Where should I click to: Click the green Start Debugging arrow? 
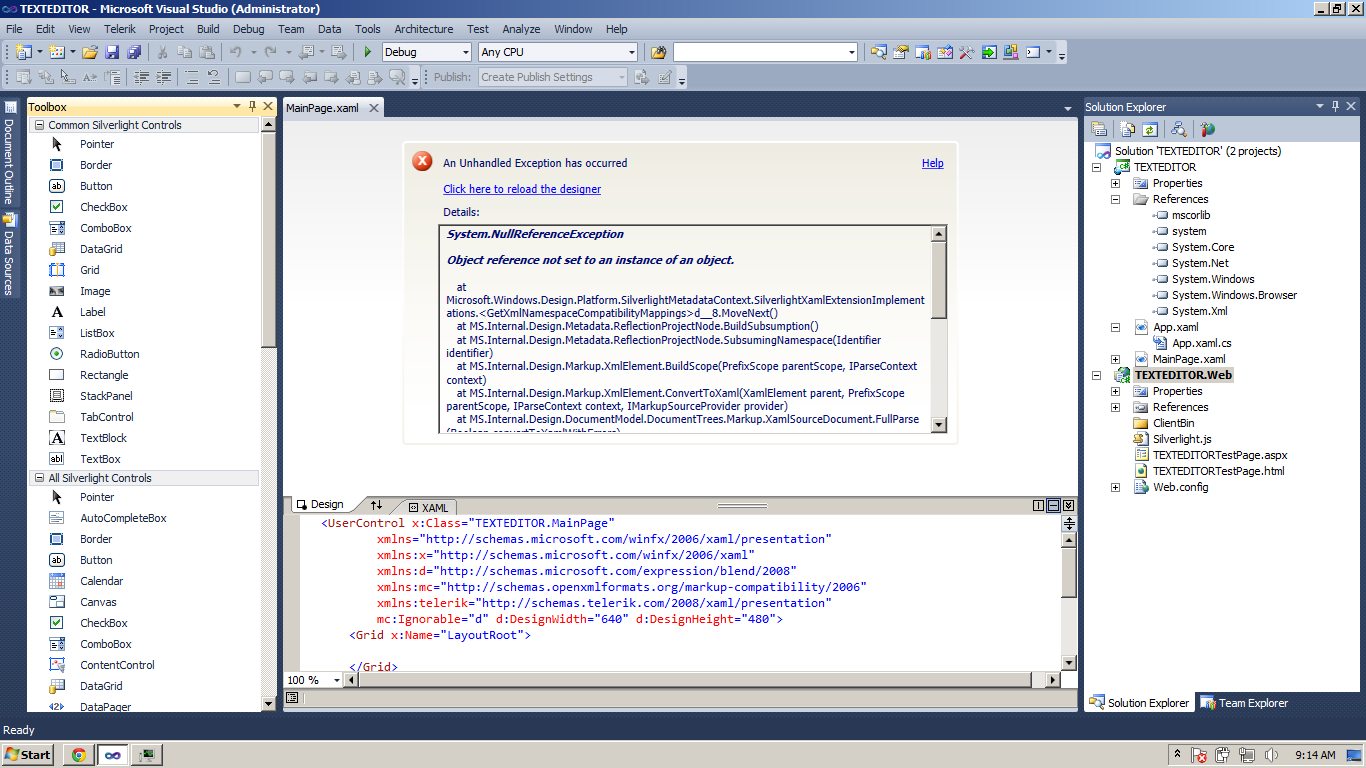(x=368, y=52)
